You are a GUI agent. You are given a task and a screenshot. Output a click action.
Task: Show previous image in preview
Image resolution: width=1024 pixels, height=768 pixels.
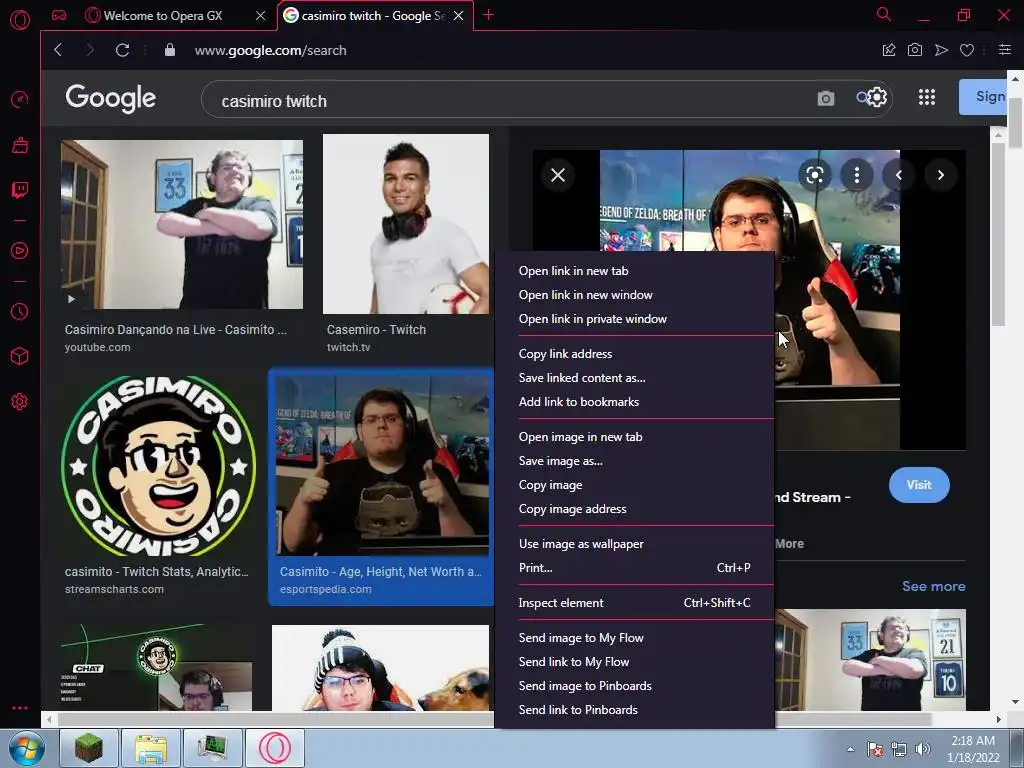[x=899, y=175]
